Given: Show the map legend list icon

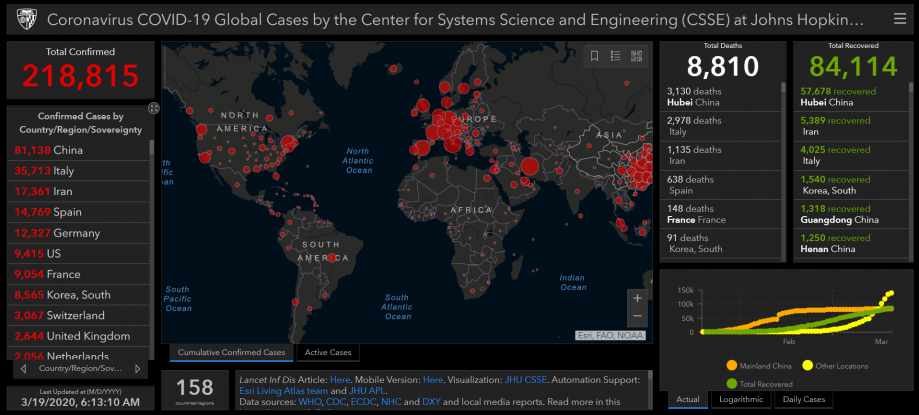Looking at the screenshot, I should [x=615, y=56].
